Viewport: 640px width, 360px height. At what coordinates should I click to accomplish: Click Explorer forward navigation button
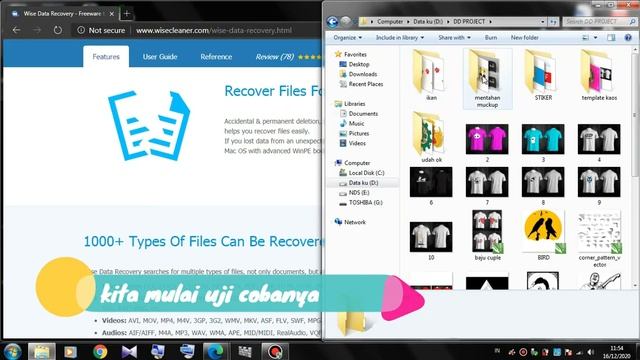coord(345,21)
